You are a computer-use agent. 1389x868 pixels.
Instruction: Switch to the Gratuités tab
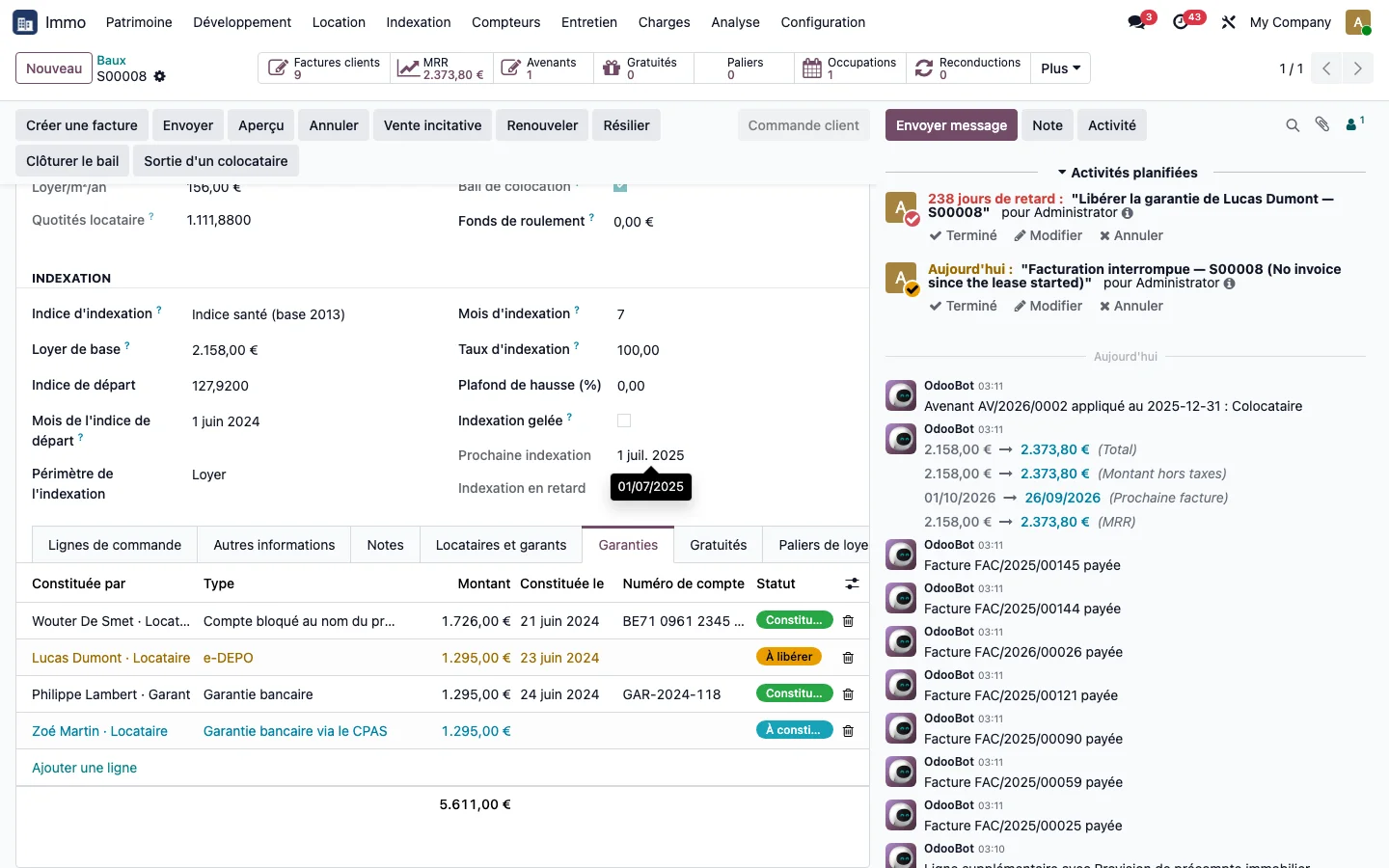[x=719, y=545]
